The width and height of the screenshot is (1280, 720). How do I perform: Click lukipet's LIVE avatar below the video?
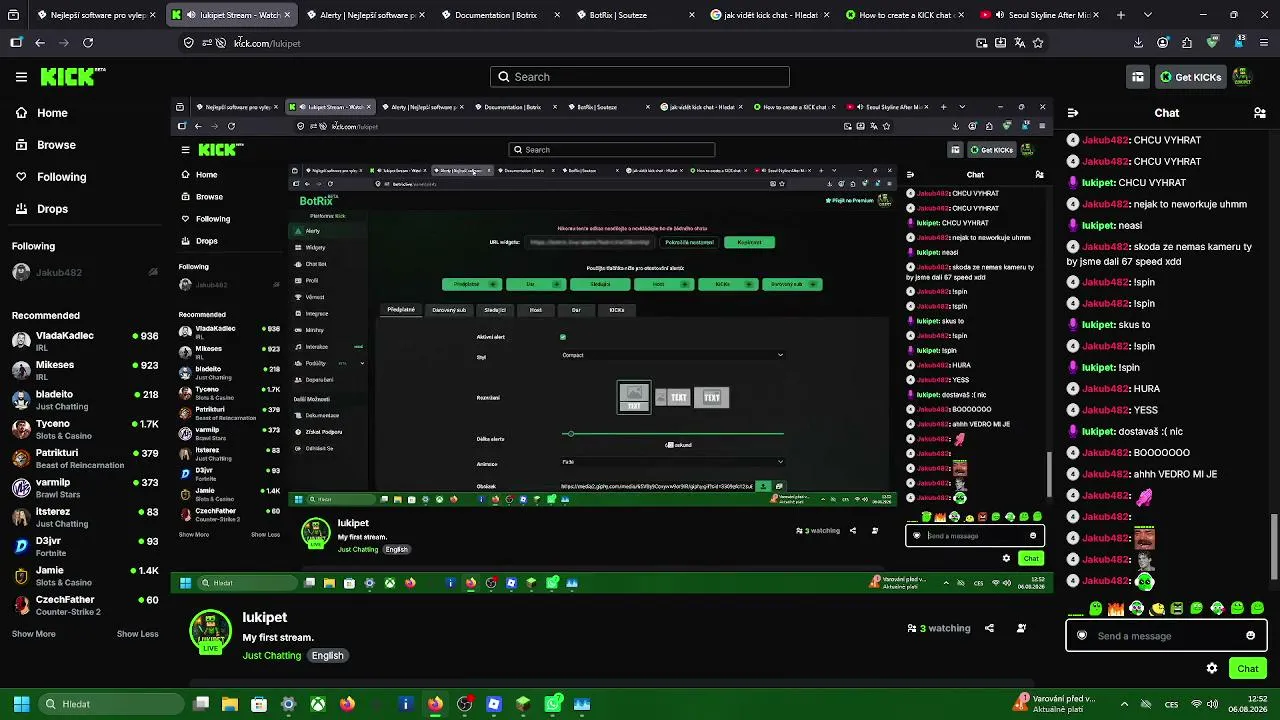click(x=211, y=632)
